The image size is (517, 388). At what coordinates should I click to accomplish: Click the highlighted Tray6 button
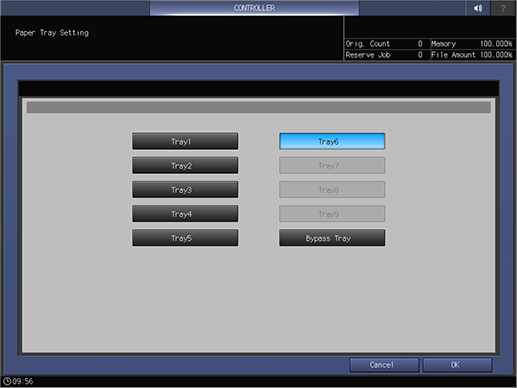(332, 141)
